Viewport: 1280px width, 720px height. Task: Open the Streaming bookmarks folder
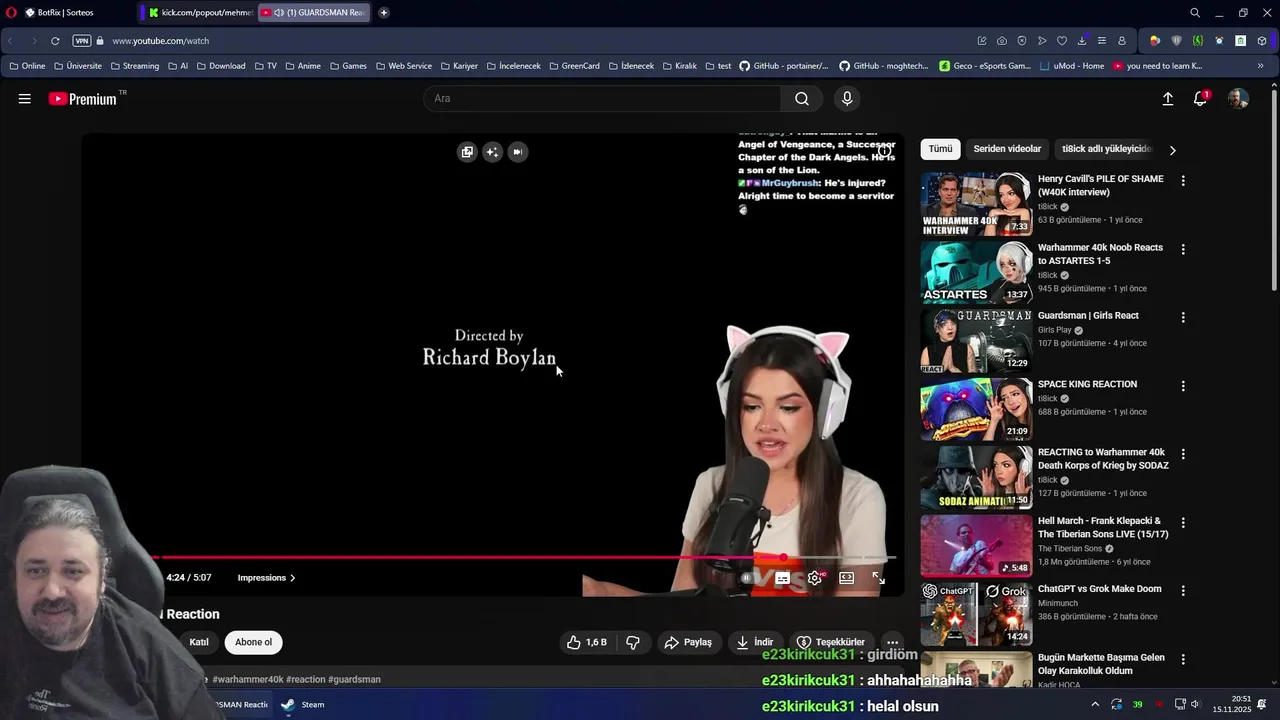[135, 66]
